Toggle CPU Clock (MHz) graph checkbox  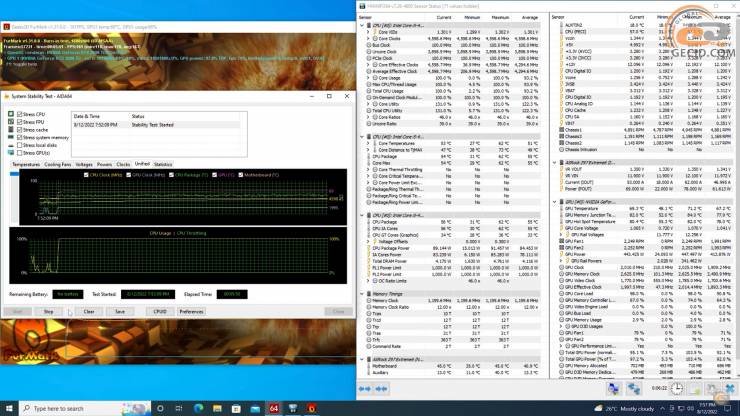86,175
